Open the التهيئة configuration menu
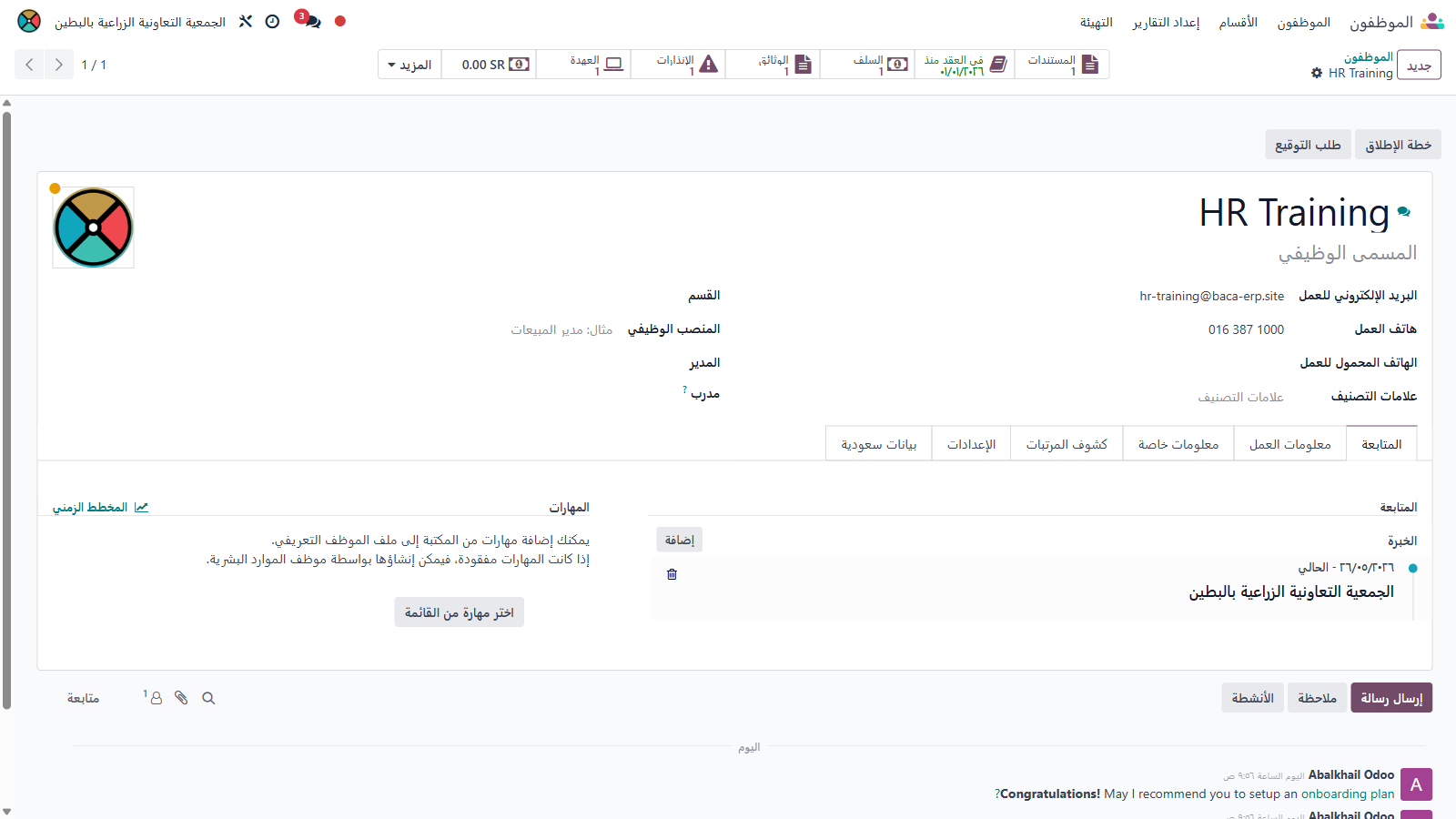Image resolution: width=1456 pixels, height=819 pixels. click(x=1097, y=22)
